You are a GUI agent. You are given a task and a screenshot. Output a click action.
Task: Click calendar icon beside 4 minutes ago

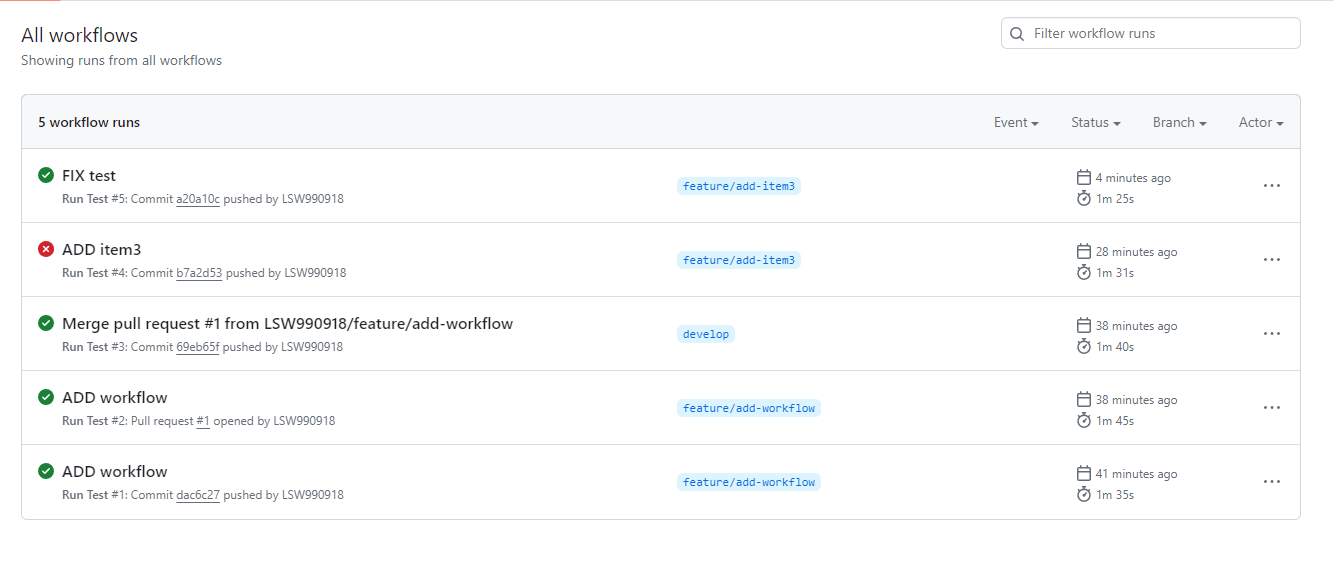click(x=1083, y=177)
